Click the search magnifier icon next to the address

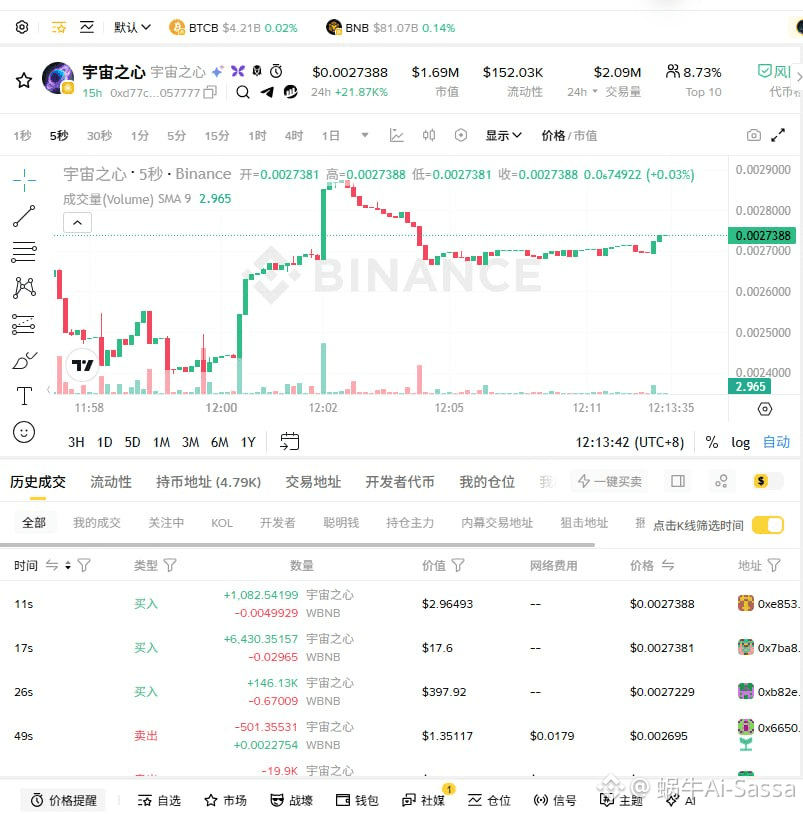pyautogui.click(x=242, y=92)
